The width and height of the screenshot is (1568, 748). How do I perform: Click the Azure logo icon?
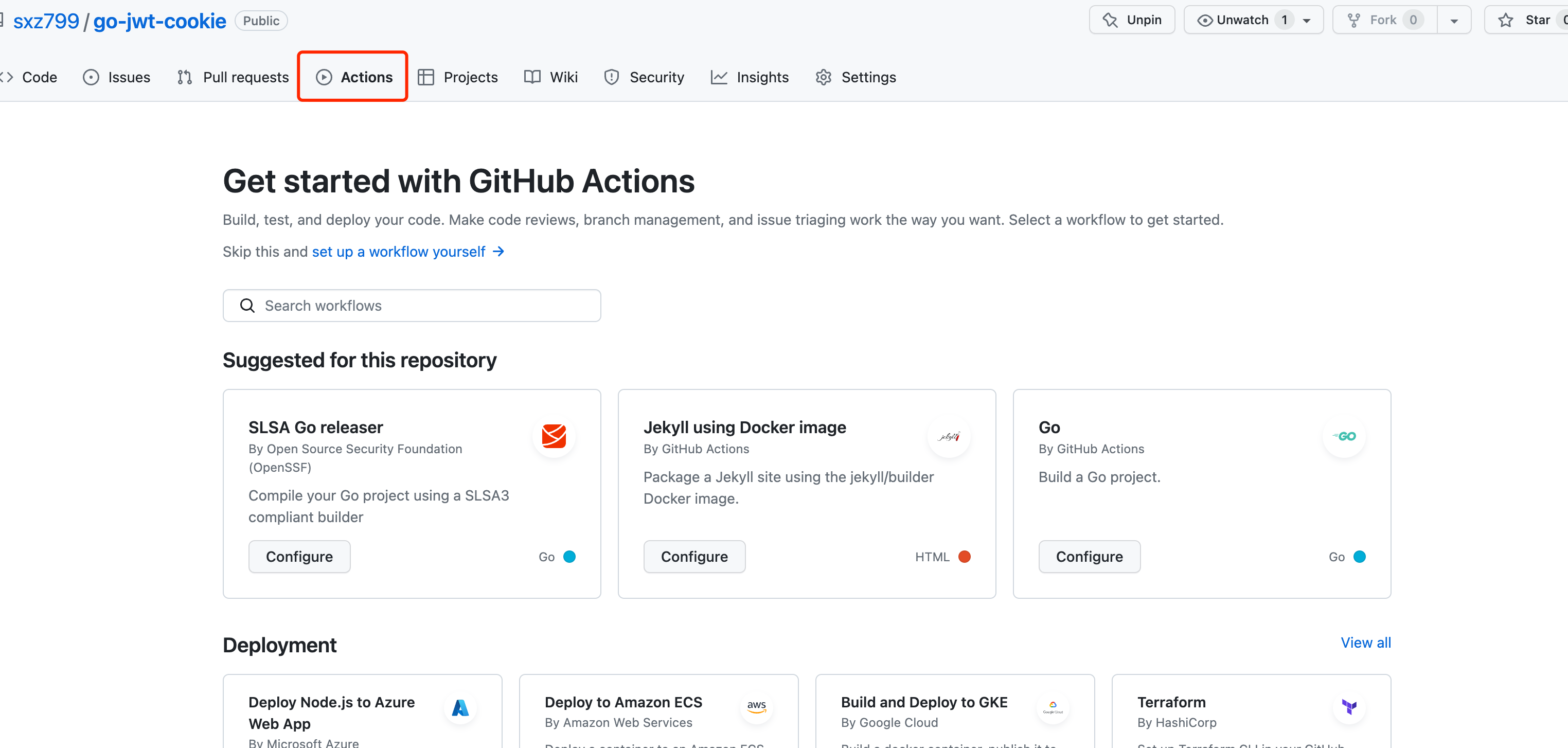tap(461, 708)
